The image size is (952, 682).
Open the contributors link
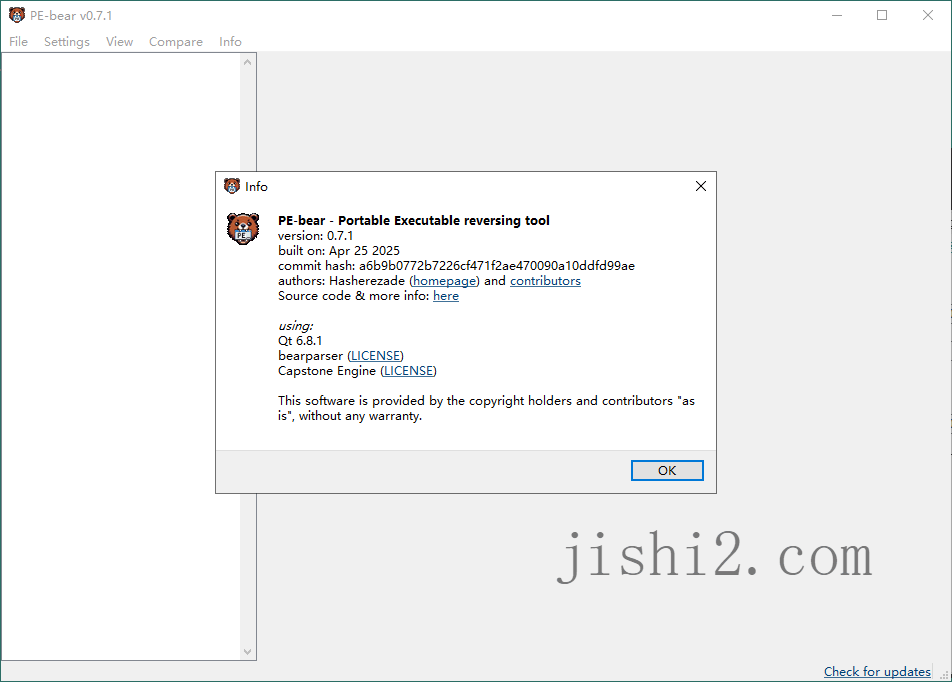click(x=545, y=281)
